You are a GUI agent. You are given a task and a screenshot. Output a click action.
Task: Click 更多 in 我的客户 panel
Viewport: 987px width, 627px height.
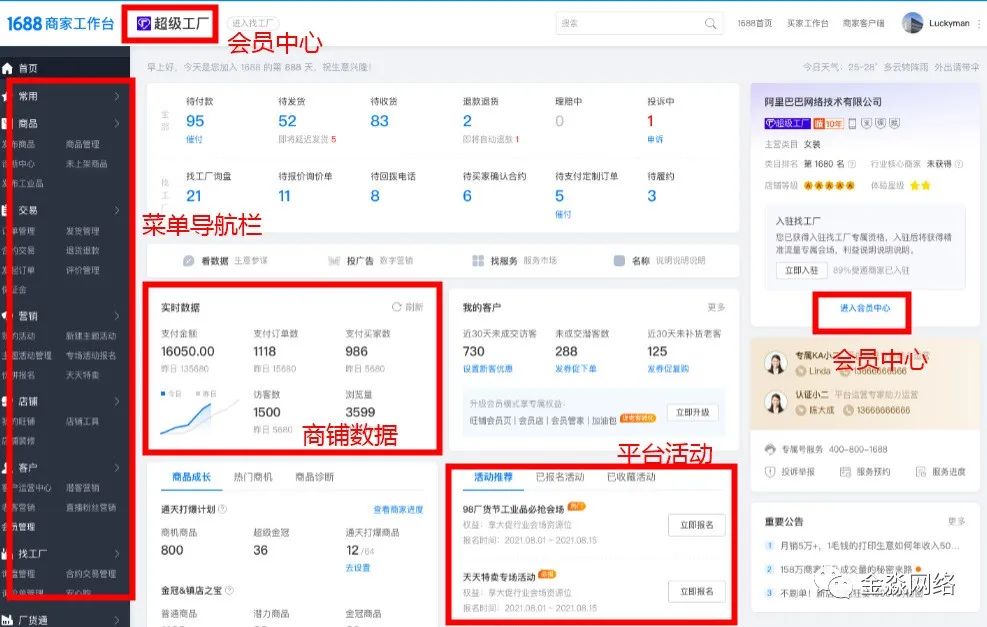[x=716, y=307]
